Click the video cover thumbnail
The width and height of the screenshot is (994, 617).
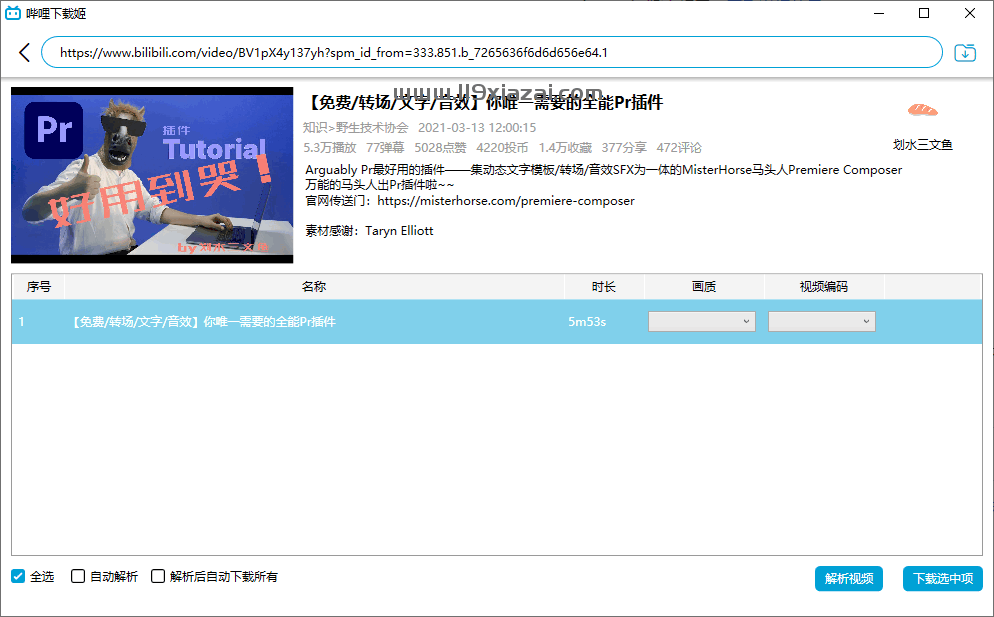click(x=152, y=175)
